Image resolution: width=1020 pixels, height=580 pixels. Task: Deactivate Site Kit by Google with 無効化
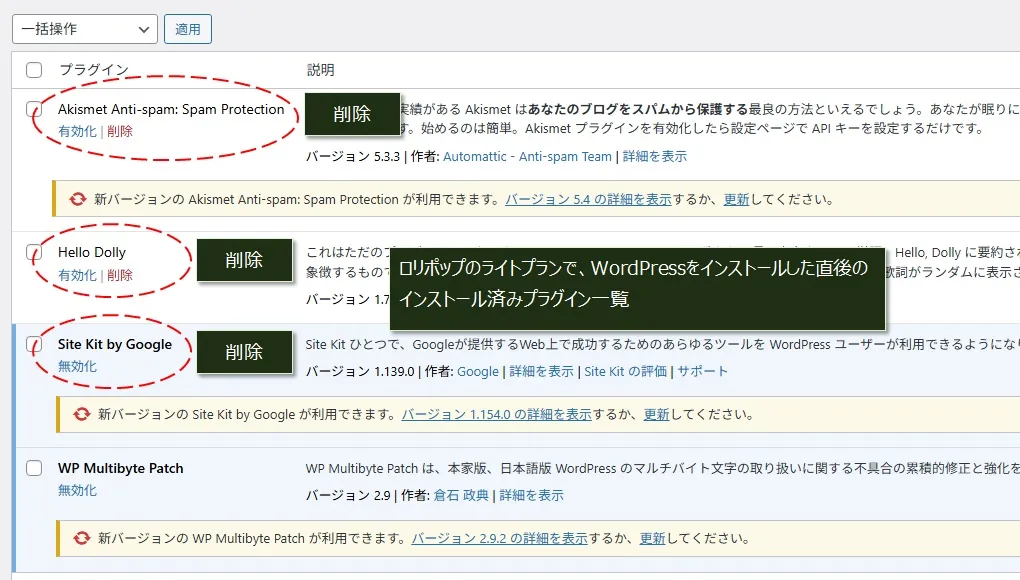click(77, 366)
